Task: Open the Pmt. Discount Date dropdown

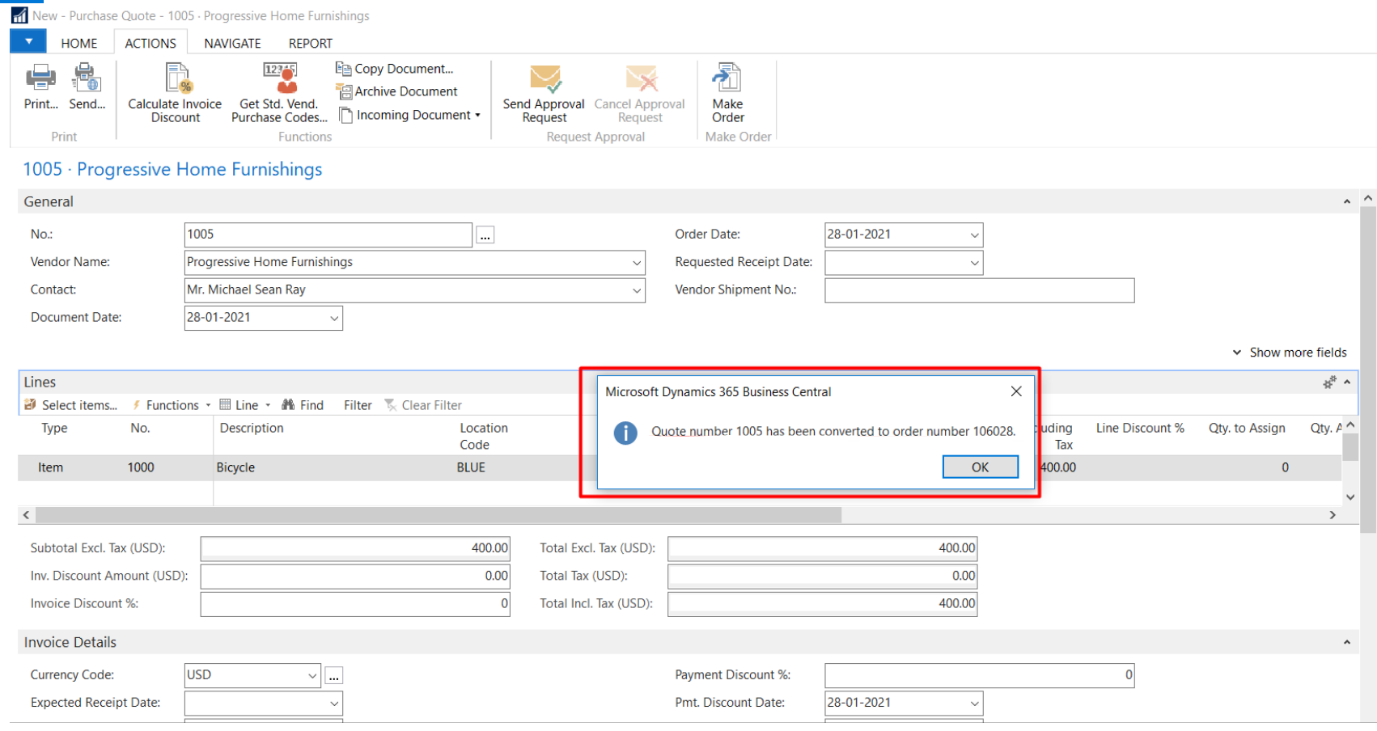Action: click(975, 703)
